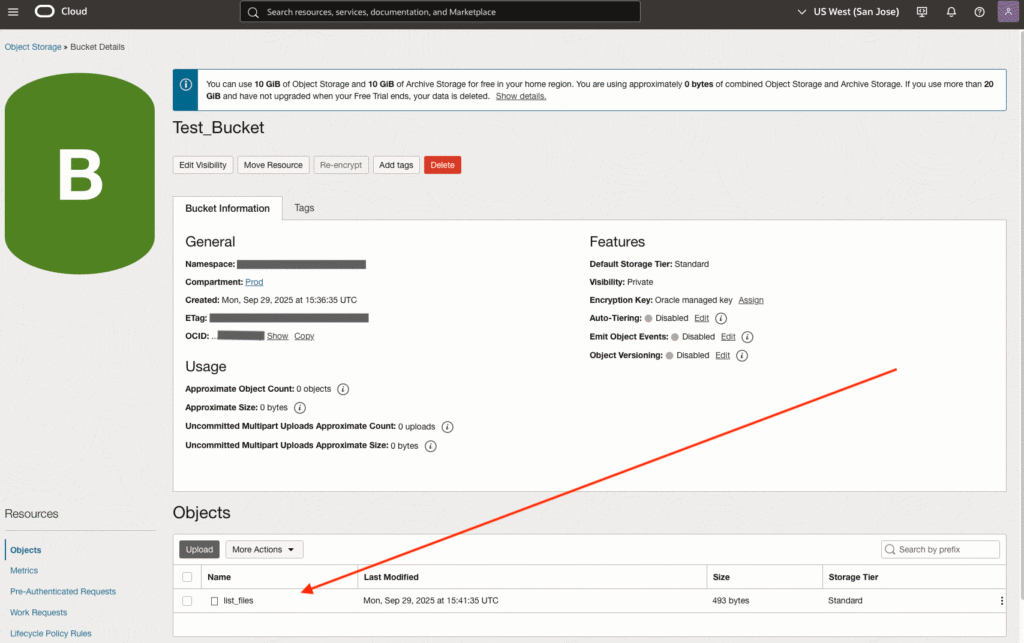Switch to the Tags tab
The image size is (1024, 643).
pyautogui.click(x=304, y=208)
